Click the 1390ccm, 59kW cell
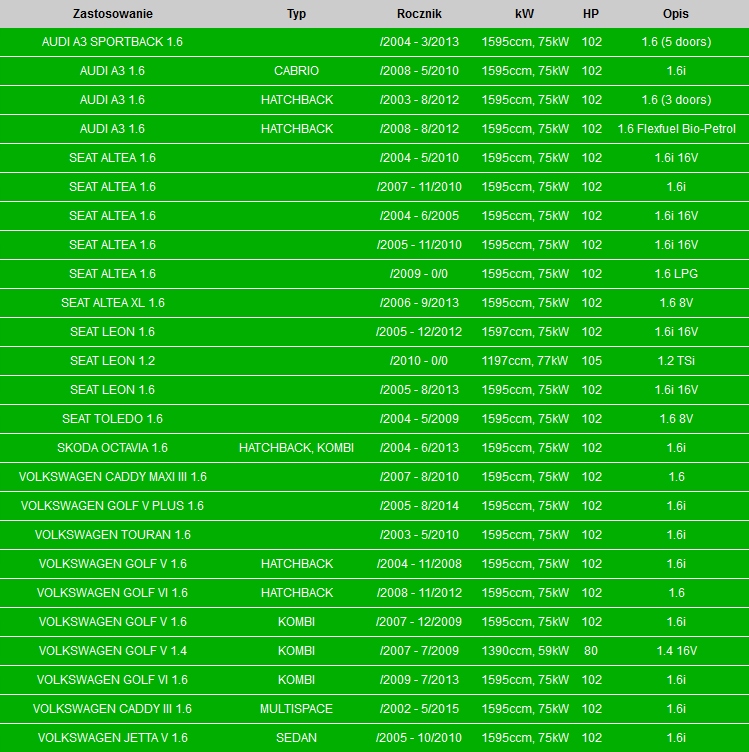Viewport: 749px width, 752px height. [x=525, y=651]
